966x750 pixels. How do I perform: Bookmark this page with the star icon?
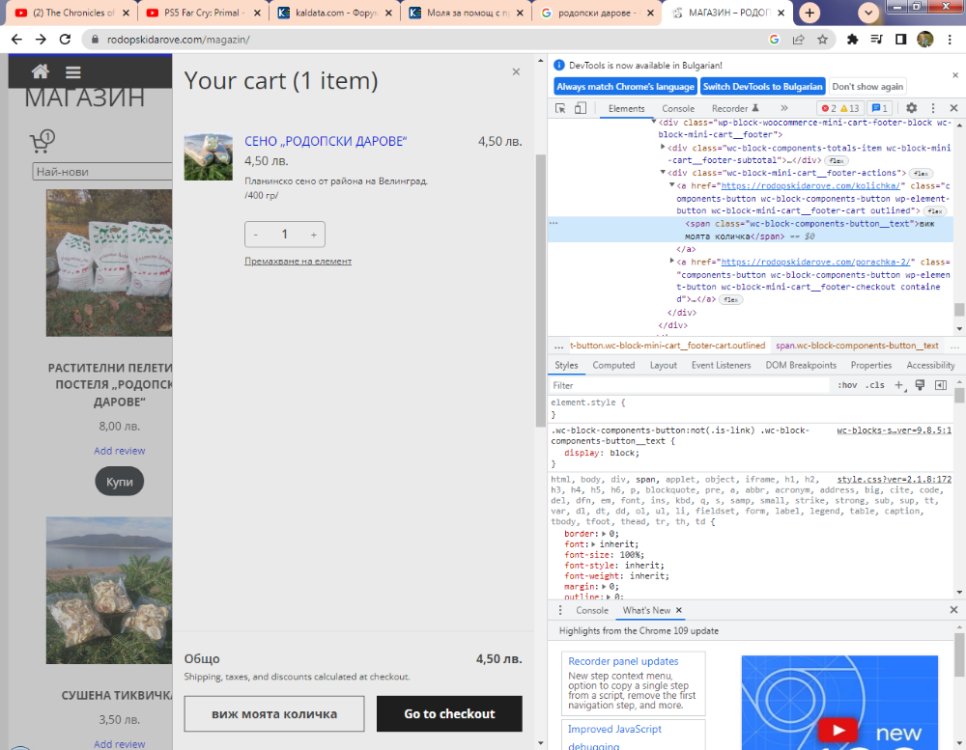(x=822, y=39)
